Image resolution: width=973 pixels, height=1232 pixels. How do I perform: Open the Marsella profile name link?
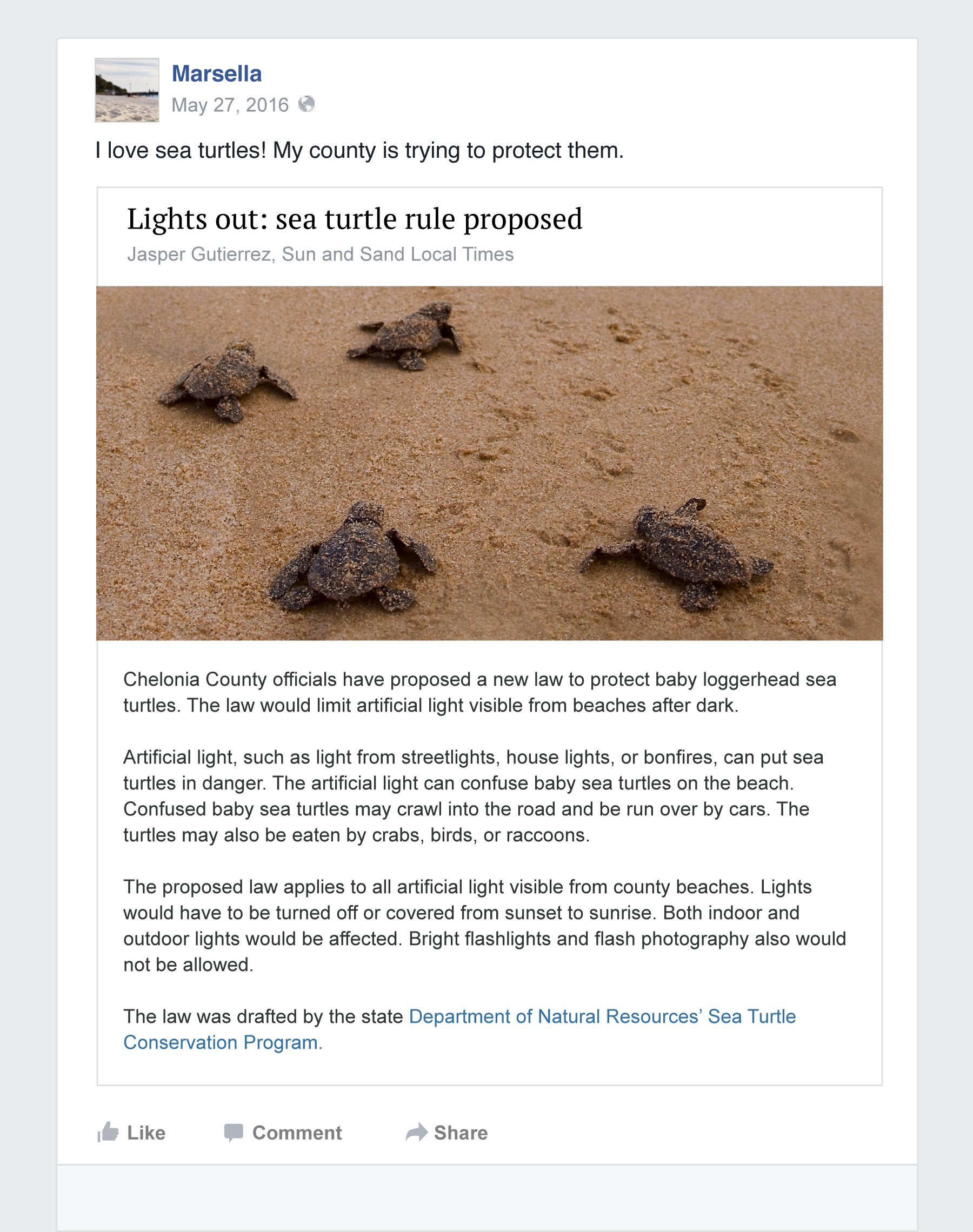pos(216,74)
